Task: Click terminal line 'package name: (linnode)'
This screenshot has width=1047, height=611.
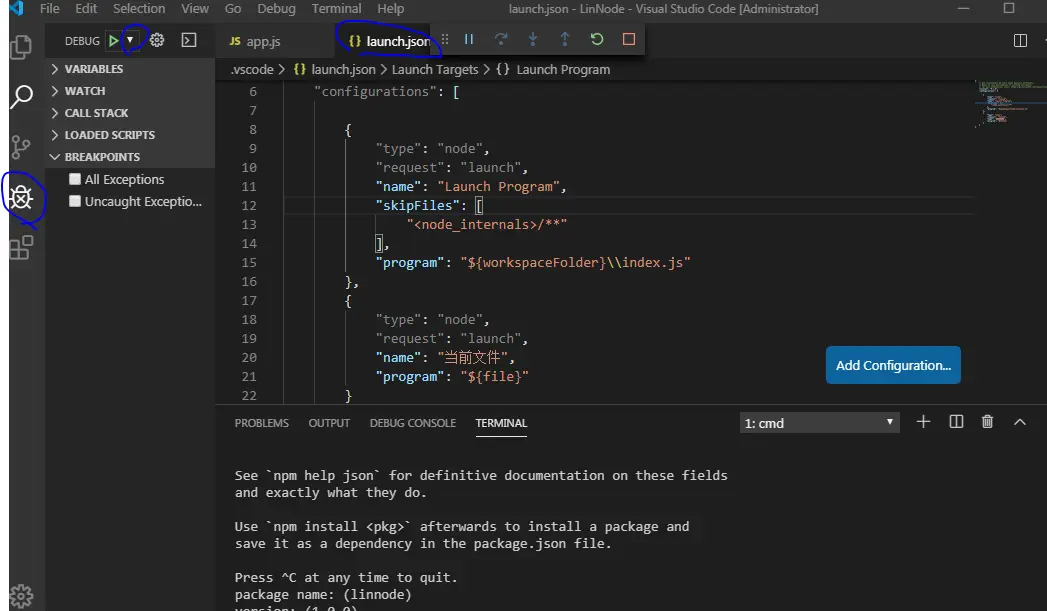Action: 323,595
